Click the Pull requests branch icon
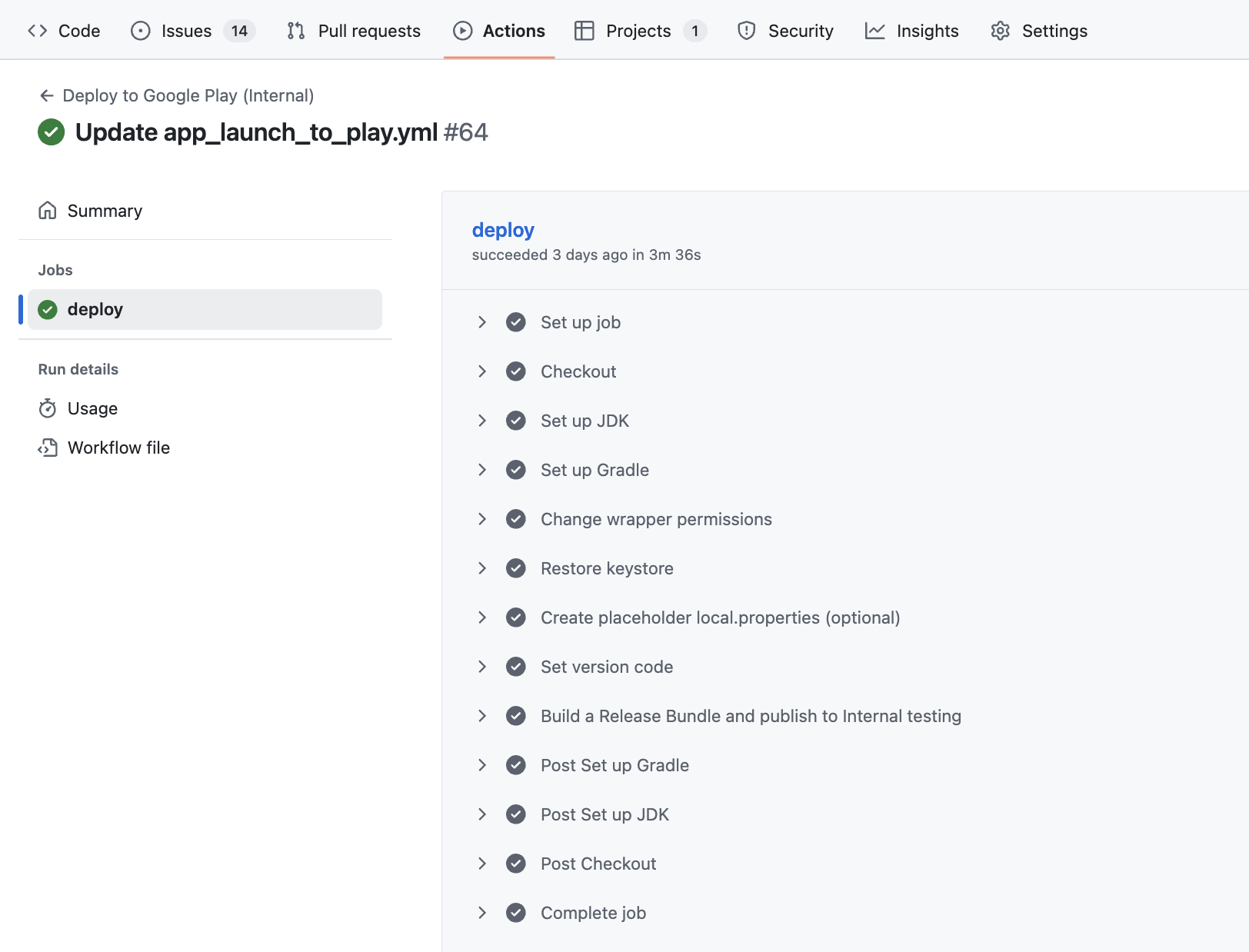The height and width of the screenshot is (952, 1249). 295,30
